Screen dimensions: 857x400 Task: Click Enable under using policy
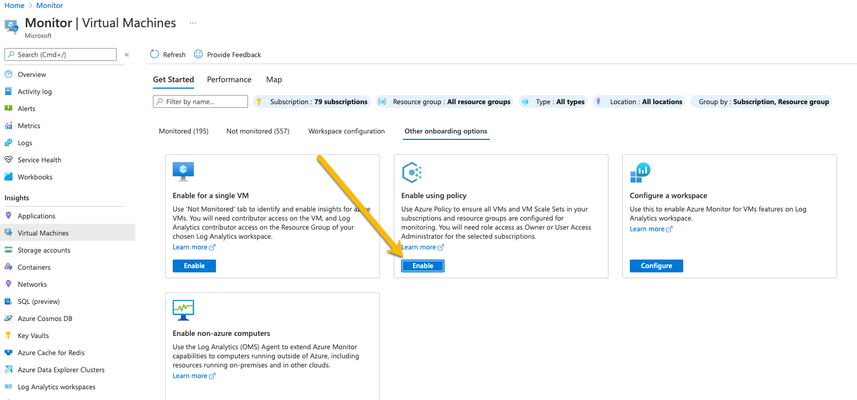(423, 266)
